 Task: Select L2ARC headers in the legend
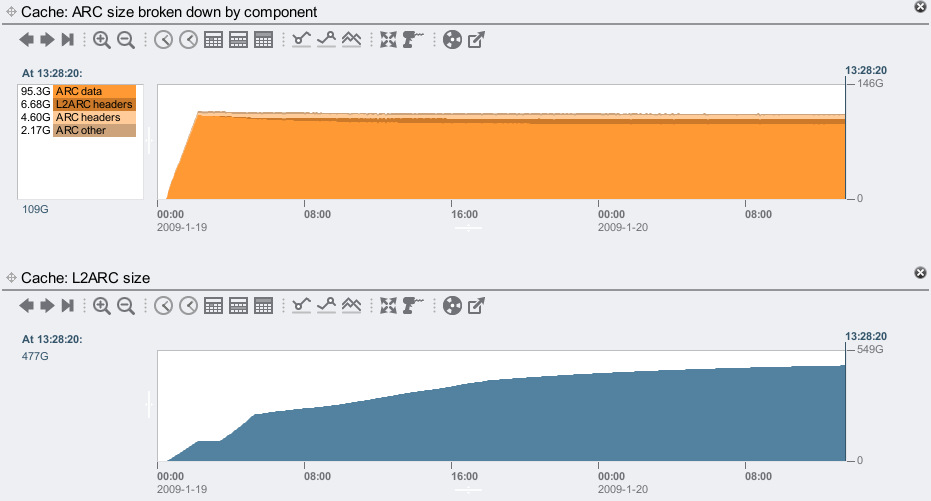[x=94, y=104]
